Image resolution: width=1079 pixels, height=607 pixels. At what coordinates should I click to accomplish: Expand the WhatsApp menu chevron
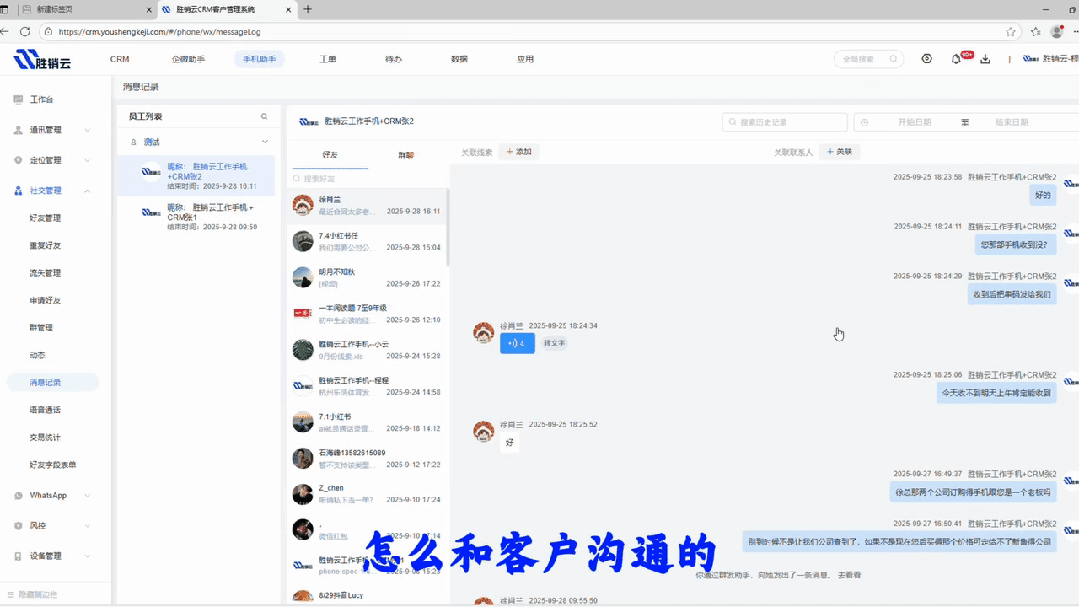87,496
